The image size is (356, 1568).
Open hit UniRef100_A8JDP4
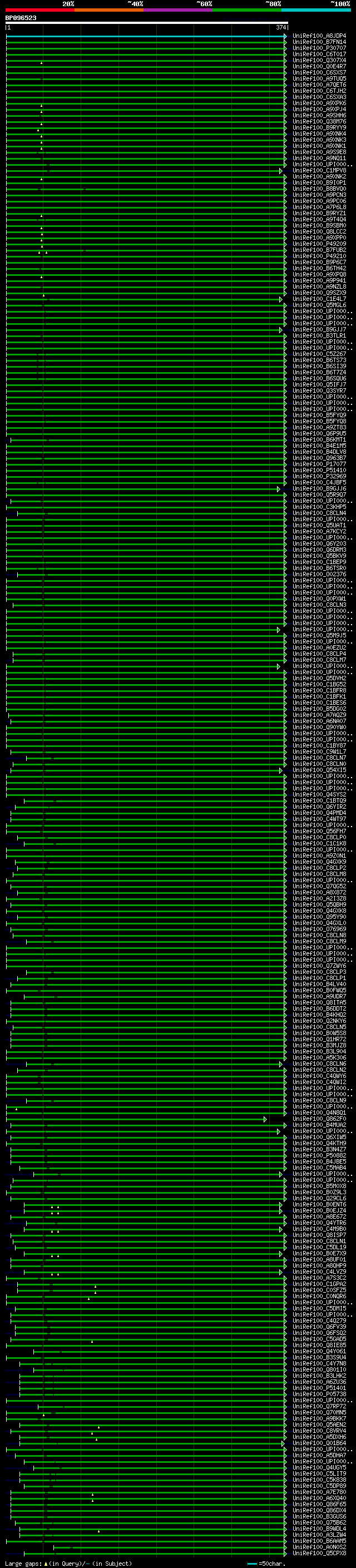(x=319, y=36)
